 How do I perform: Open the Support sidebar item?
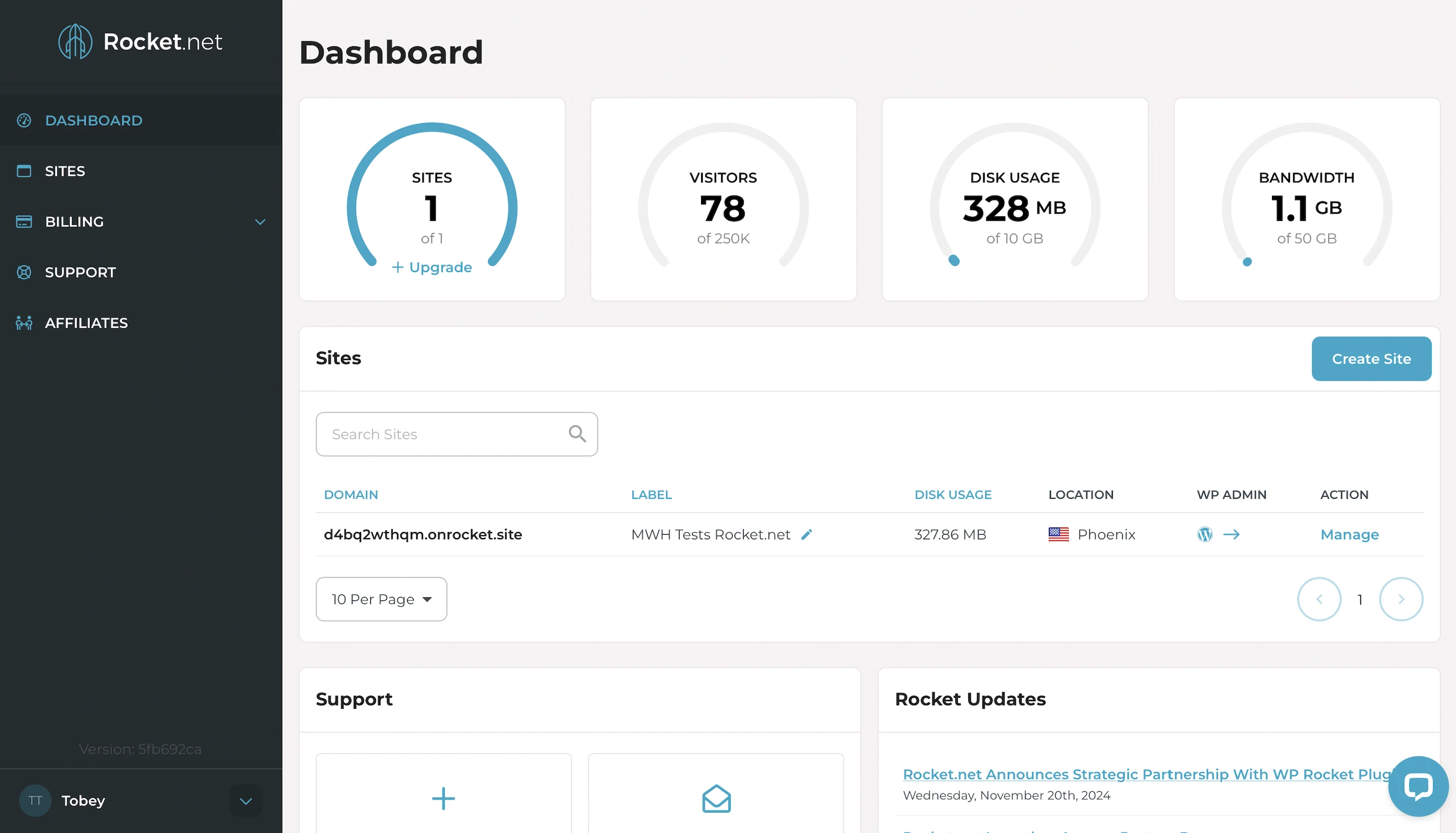click(x=80, y=272)
